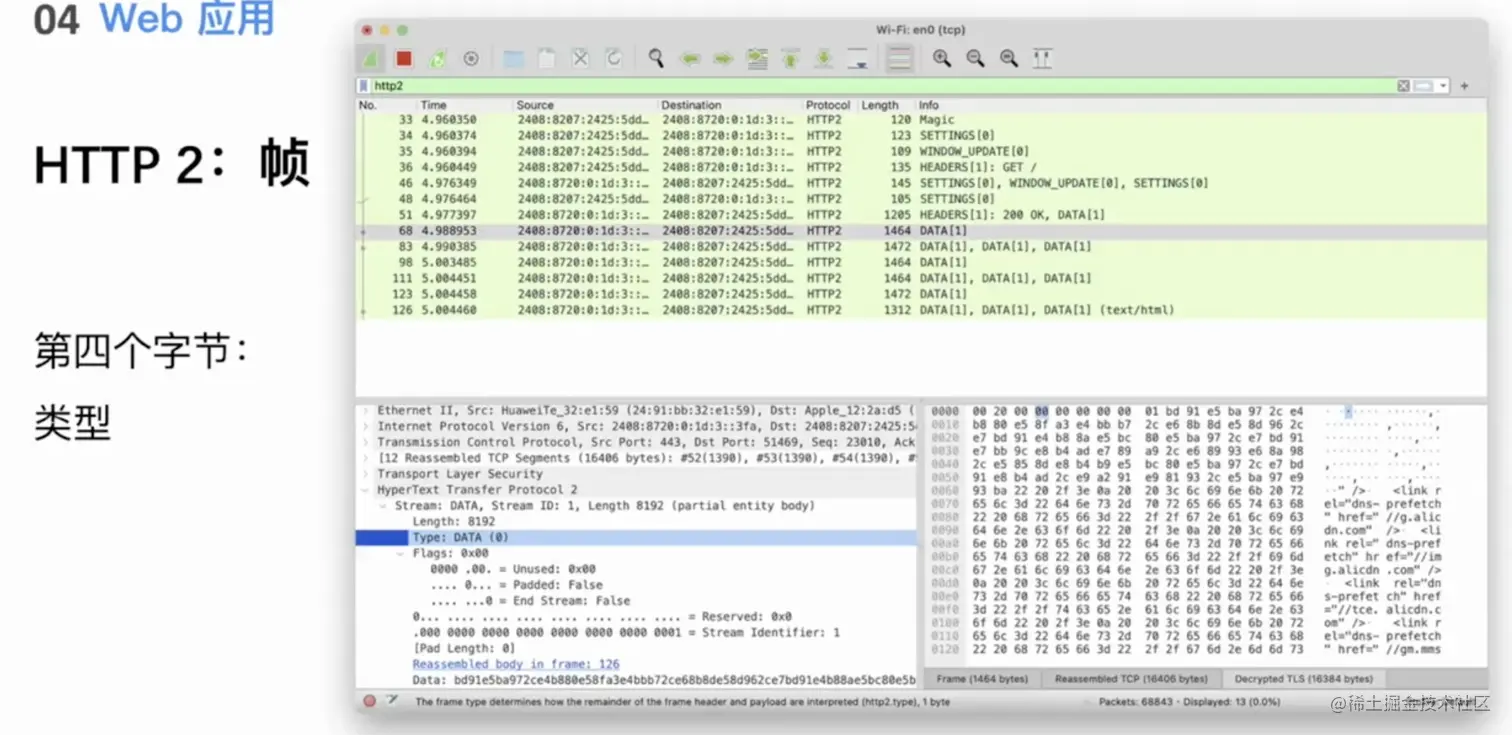Zoom in on packet text
This screenshot has height=735, width=1512.
(942, 59)
